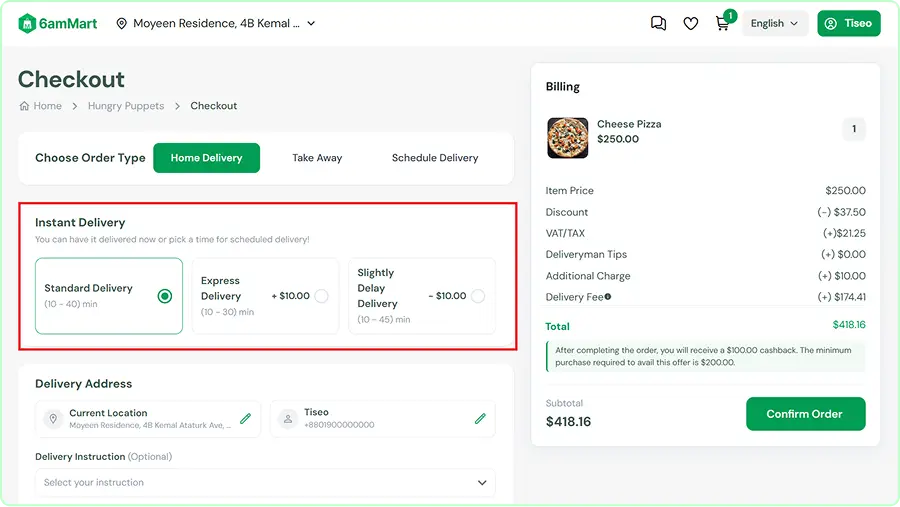Click the 6amMart logo
900x507 pixels.
pos(57,24)
